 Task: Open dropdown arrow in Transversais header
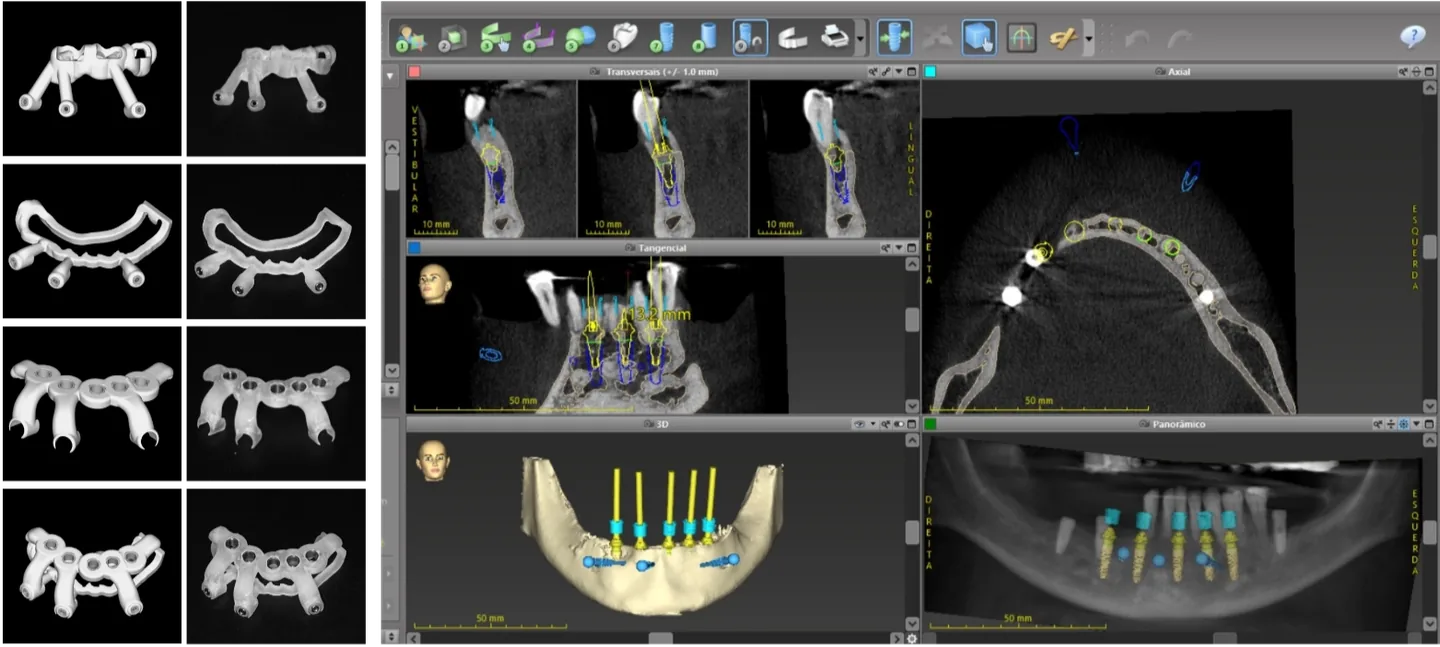point(899,72)
